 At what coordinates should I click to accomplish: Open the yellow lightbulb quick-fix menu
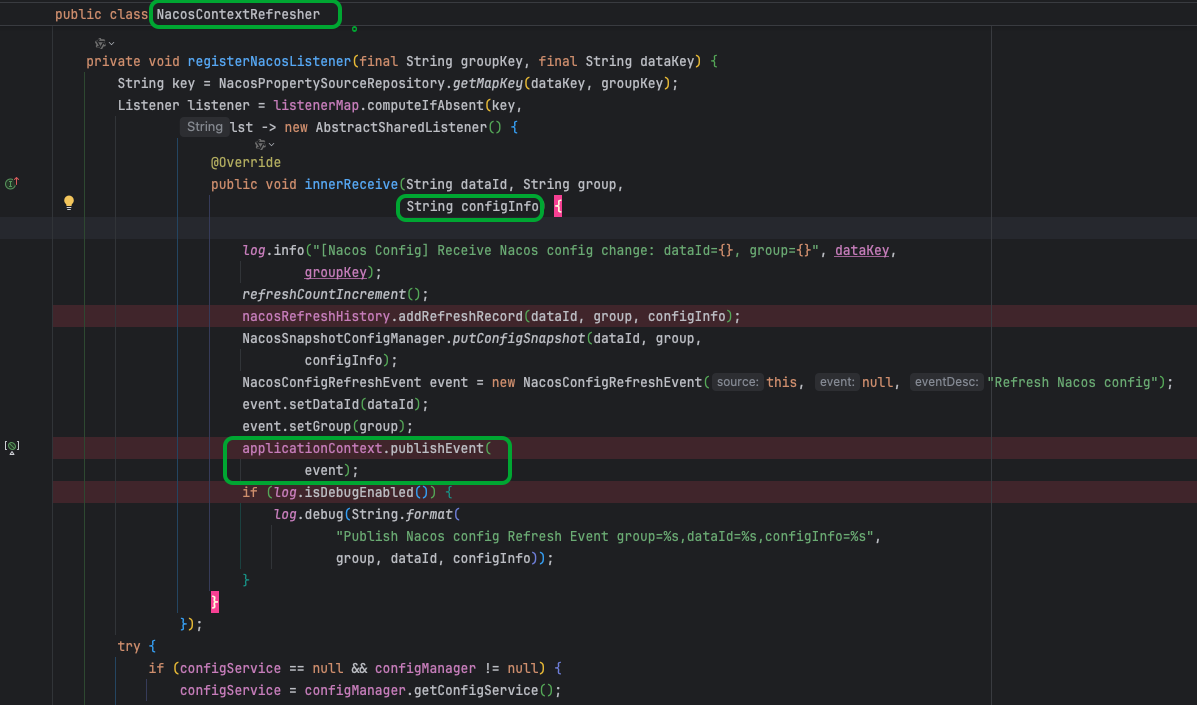pyautogui.click(x=69, y=202)
